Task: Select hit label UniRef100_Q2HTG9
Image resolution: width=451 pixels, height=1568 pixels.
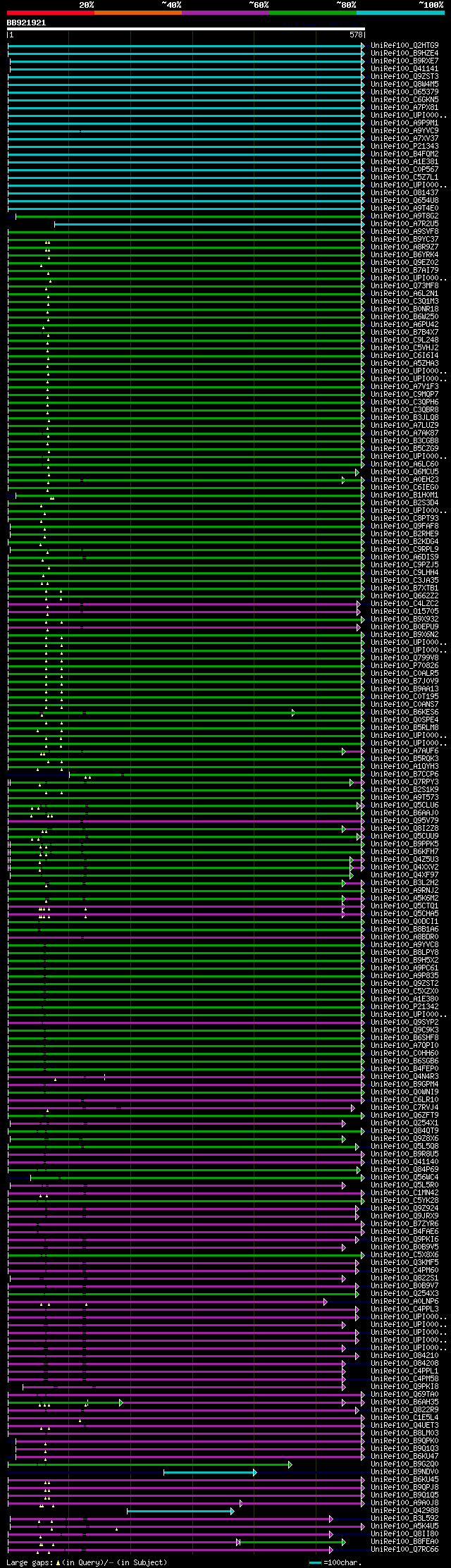Action: click(x=404, y=46)
